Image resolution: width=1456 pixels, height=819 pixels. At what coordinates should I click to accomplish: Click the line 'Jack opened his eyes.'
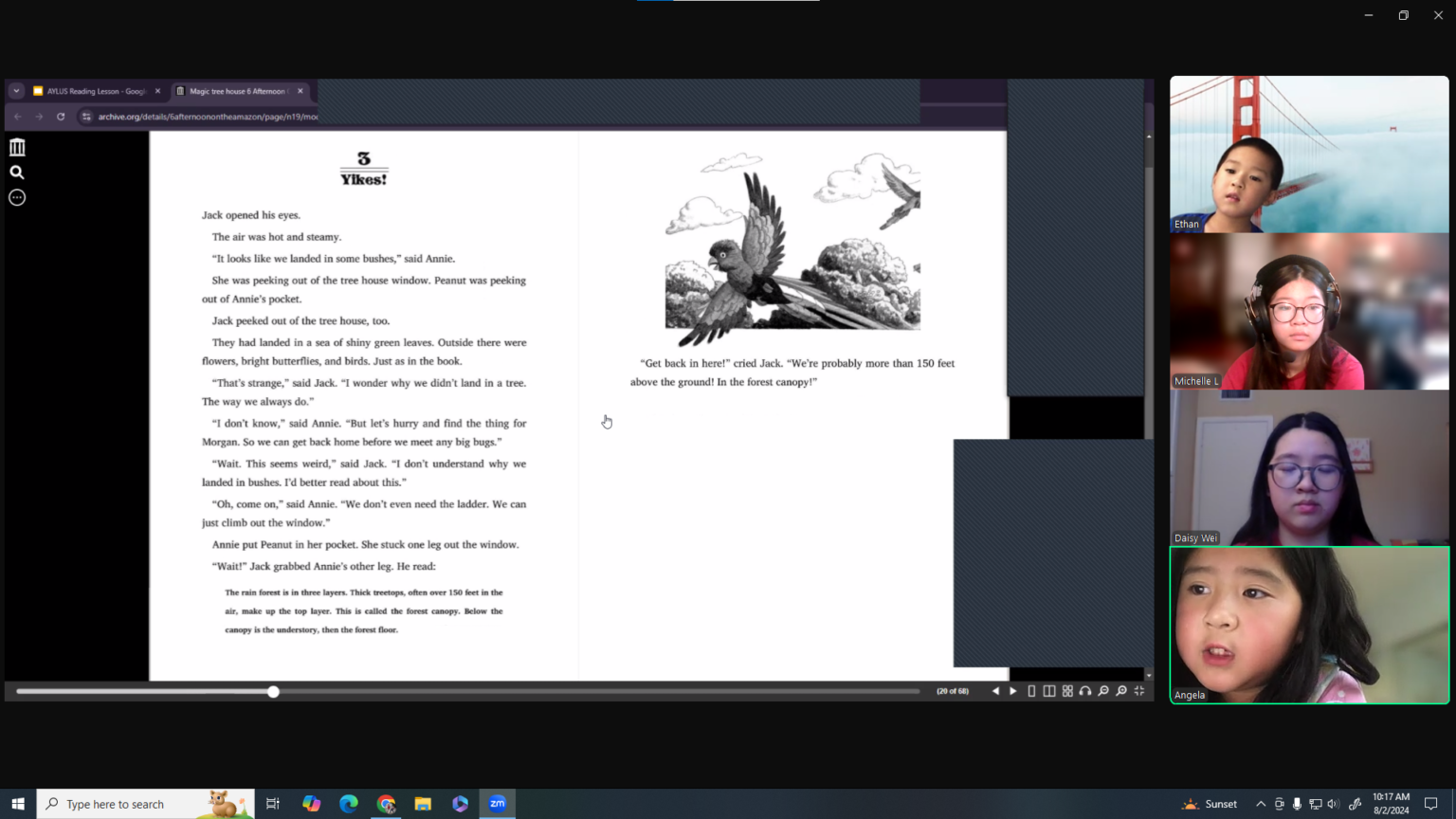coord(251,215)
